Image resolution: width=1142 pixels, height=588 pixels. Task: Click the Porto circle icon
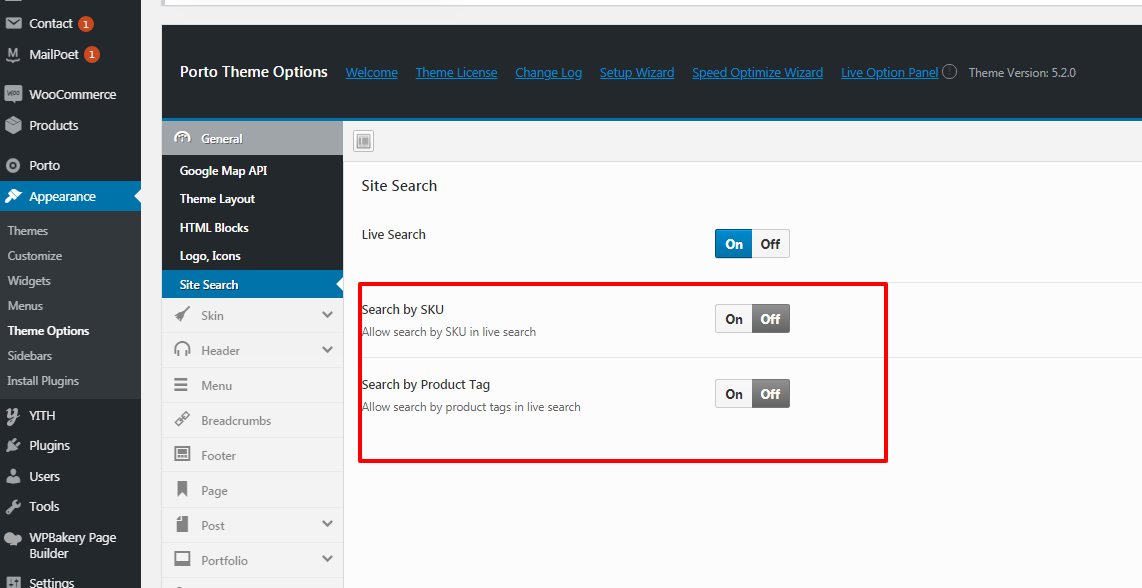point(13,166)
